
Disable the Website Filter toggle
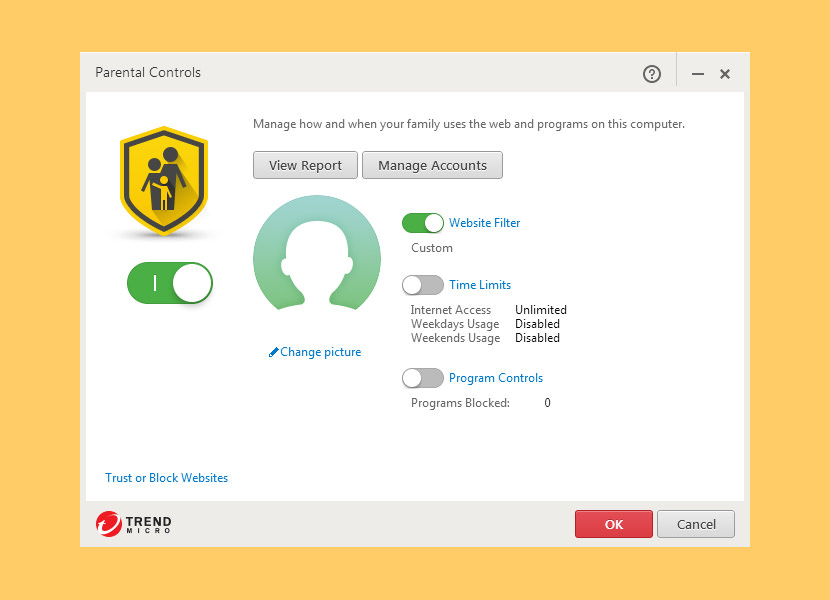point(422,223)
